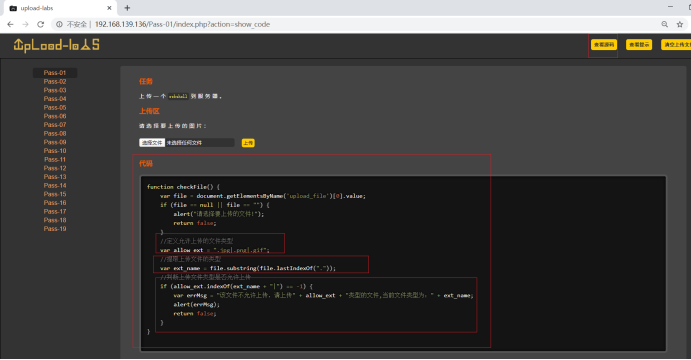Open Pass-06 in the sidebar
The image size is (691, 360).
pos(55,116)
